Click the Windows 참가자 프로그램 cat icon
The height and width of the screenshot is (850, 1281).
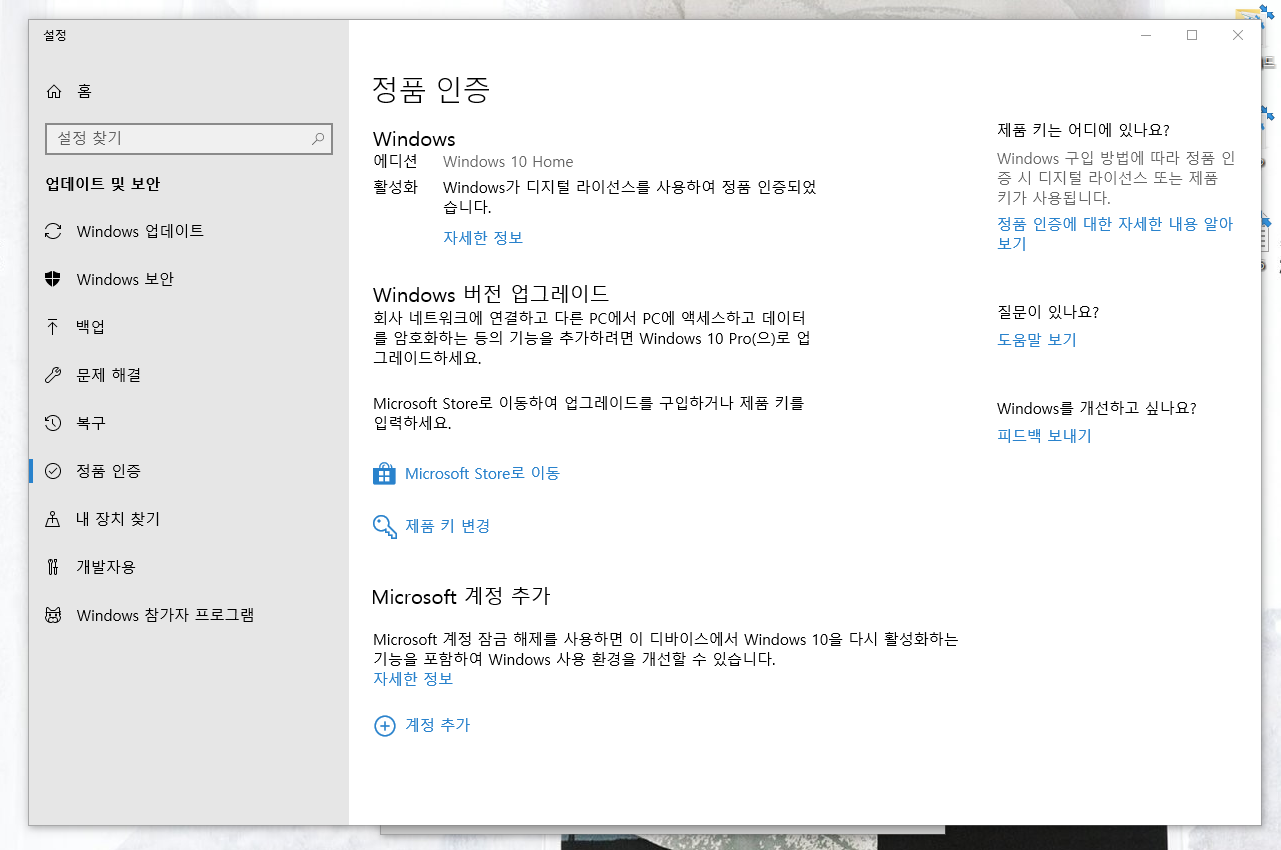pos(54,615)
